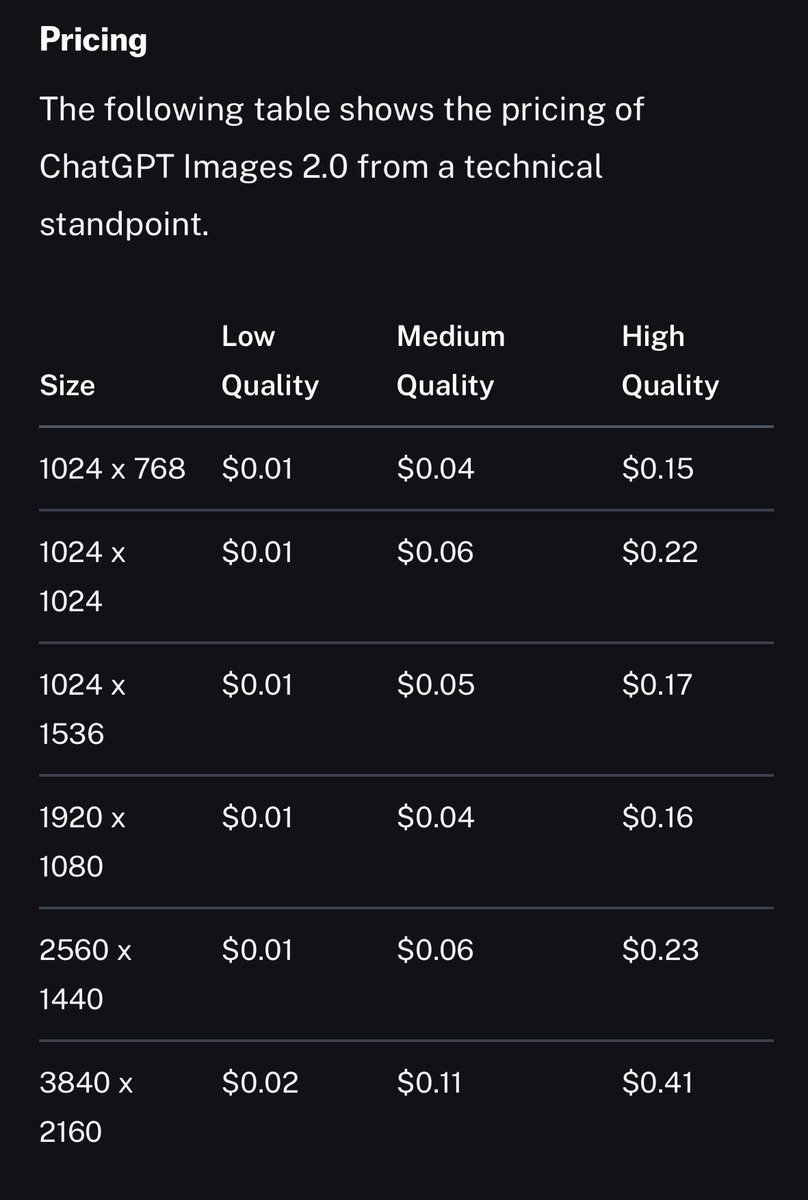Click the High Quality column header
808x1200 pixels.
click(670, 361)
